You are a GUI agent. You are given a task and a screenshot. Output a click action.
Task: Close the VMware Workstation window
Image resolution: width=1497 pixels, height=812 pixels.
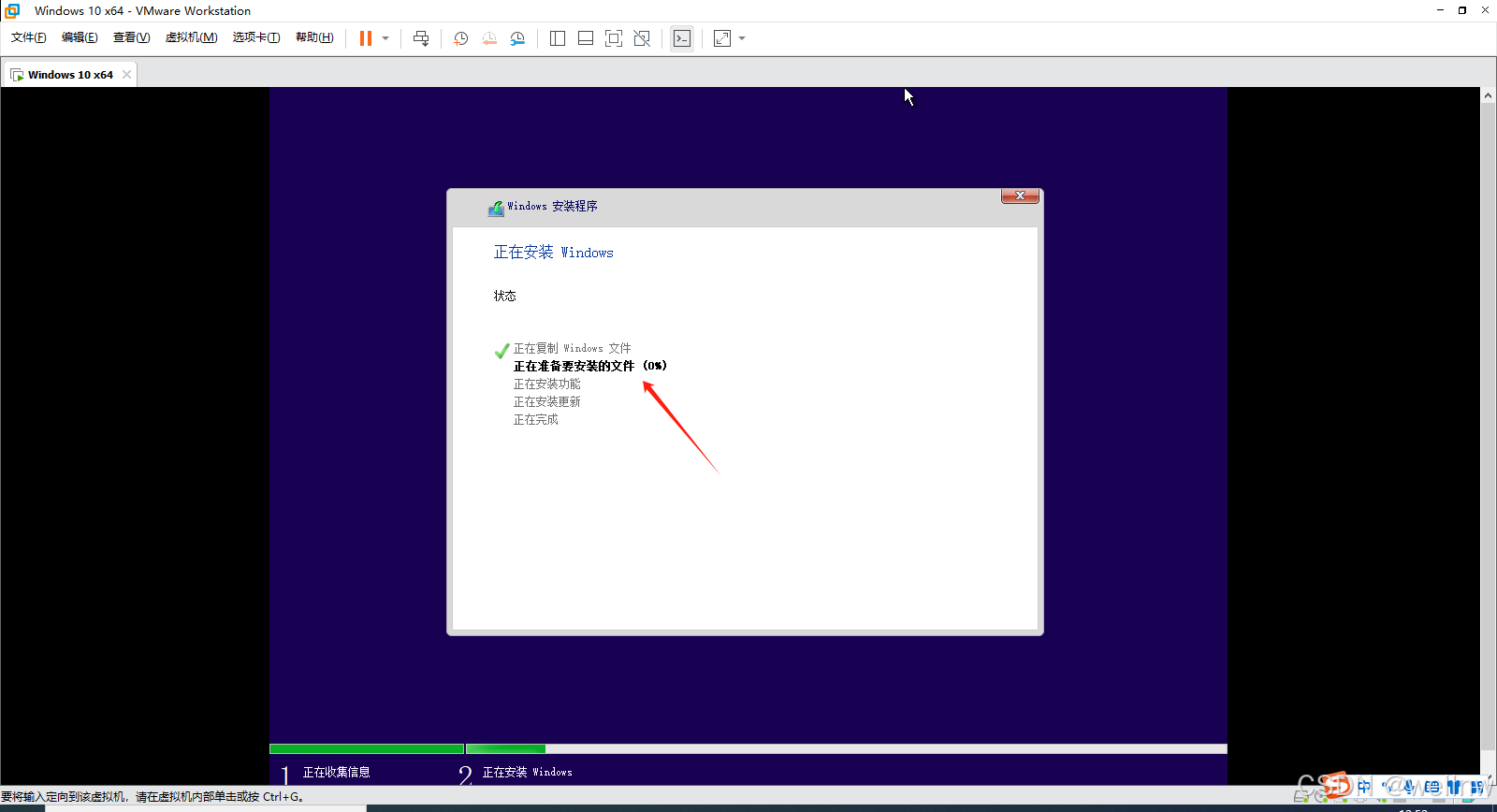(1485, 10)
